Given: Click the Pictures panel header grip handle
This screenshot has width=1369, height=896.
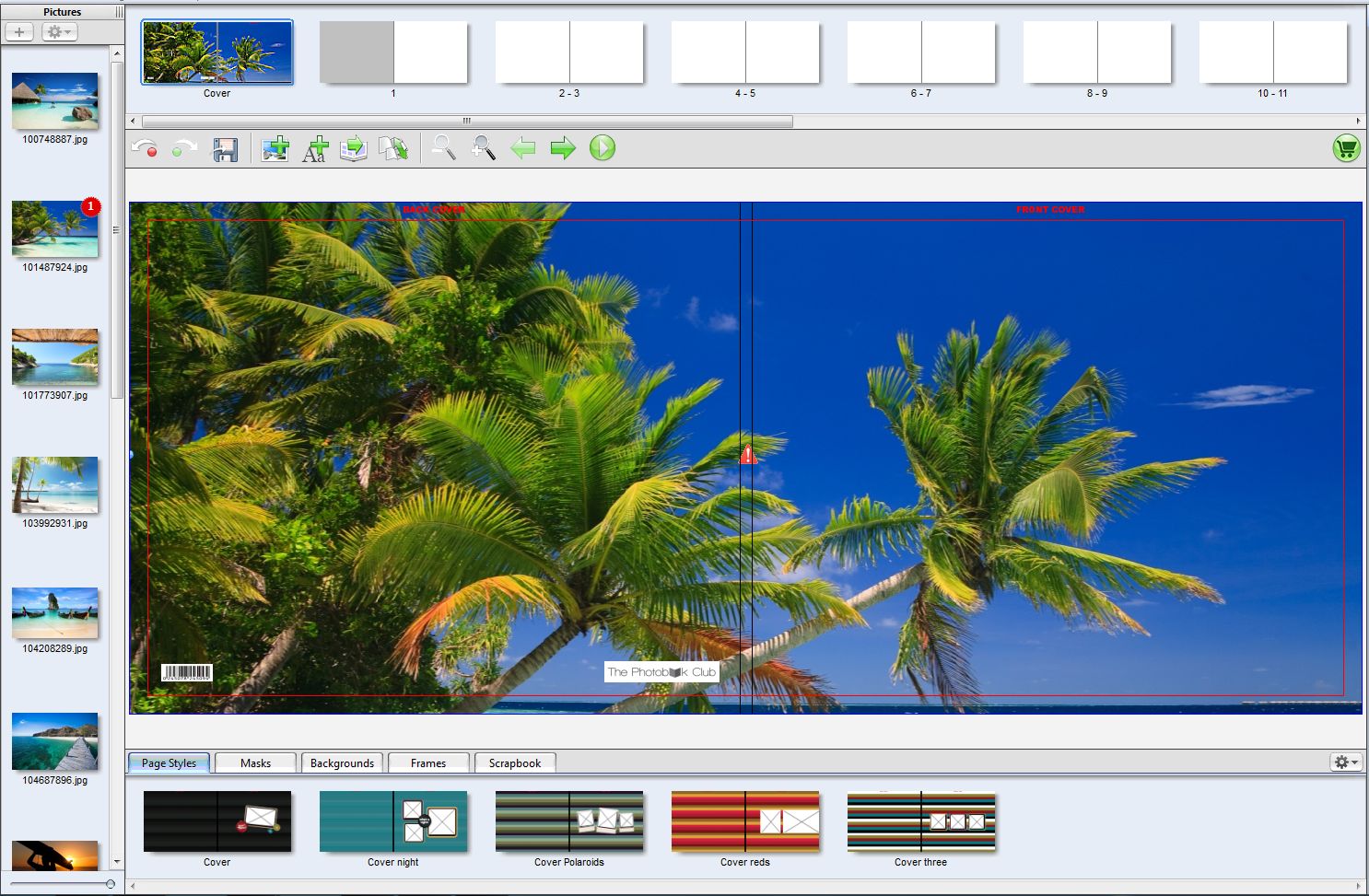Looking at the screenshot, I should coord(119,12).
